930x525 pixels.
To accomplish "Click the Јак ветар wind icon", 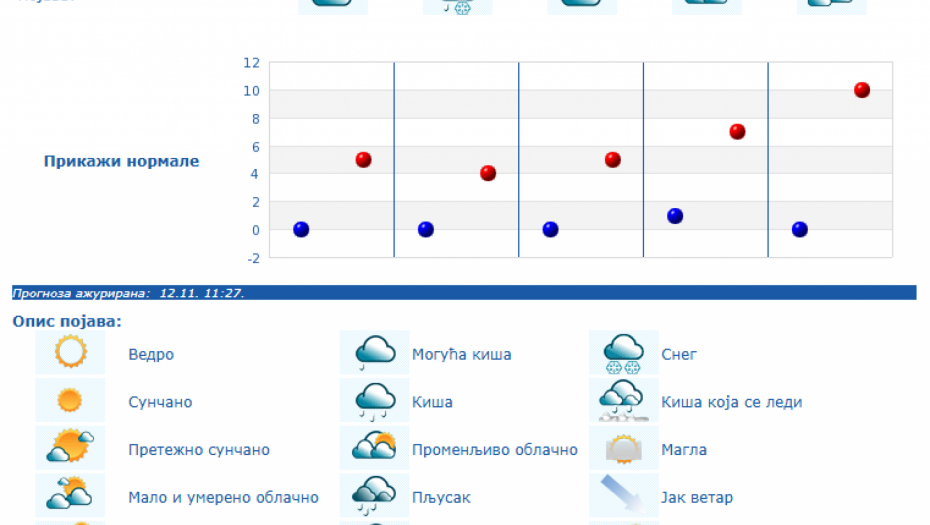I will 623,495.
